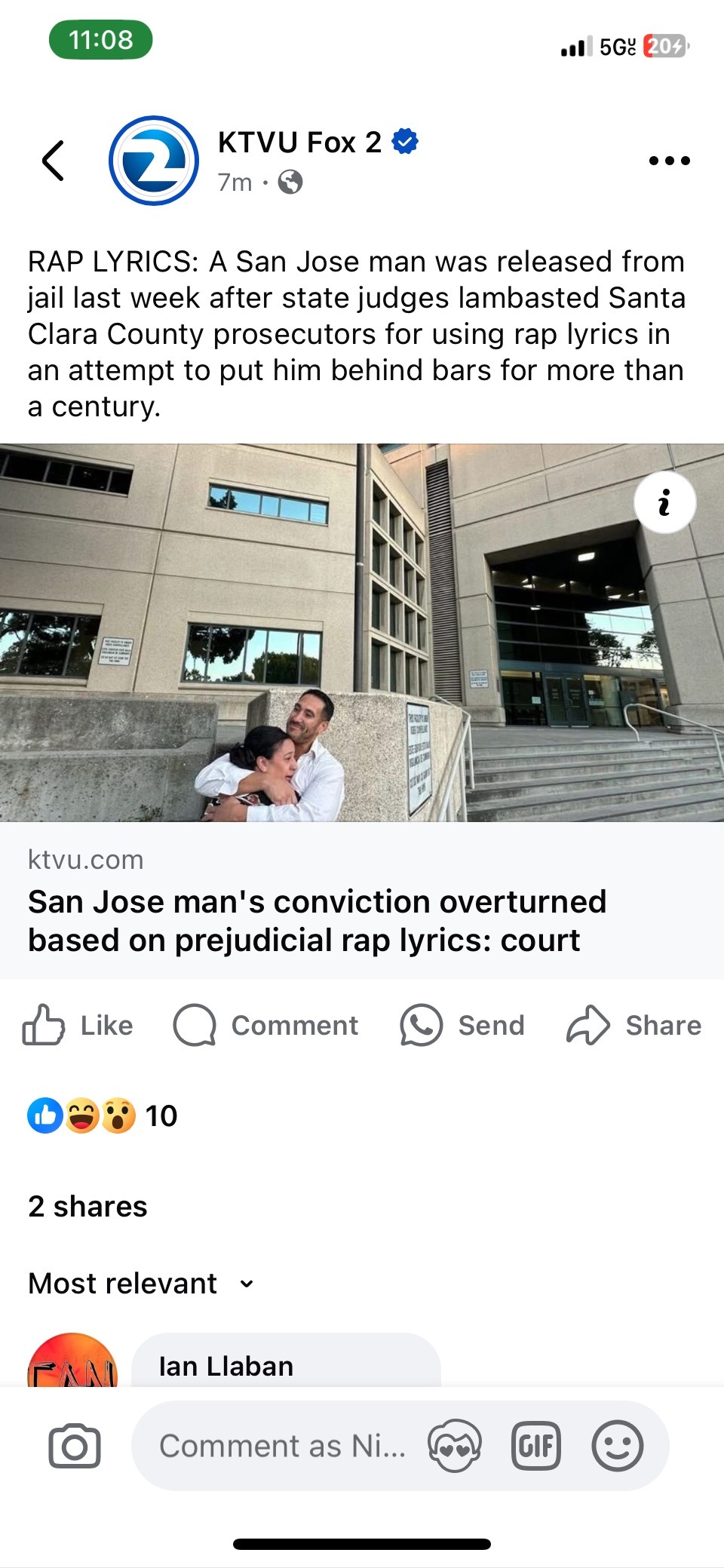View the 10 reactions list
Image resolution: width=724 pixels, height=1568 pixels.
point(103,1115)
